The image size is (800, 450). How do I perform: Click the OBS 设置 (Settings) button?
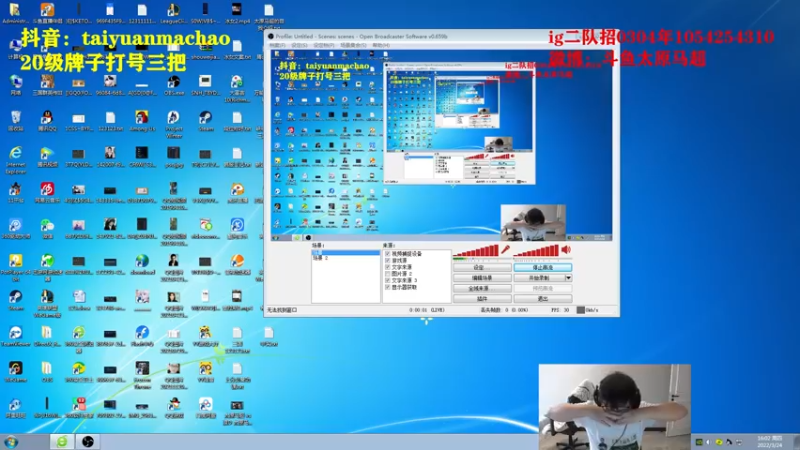[482, 267]
